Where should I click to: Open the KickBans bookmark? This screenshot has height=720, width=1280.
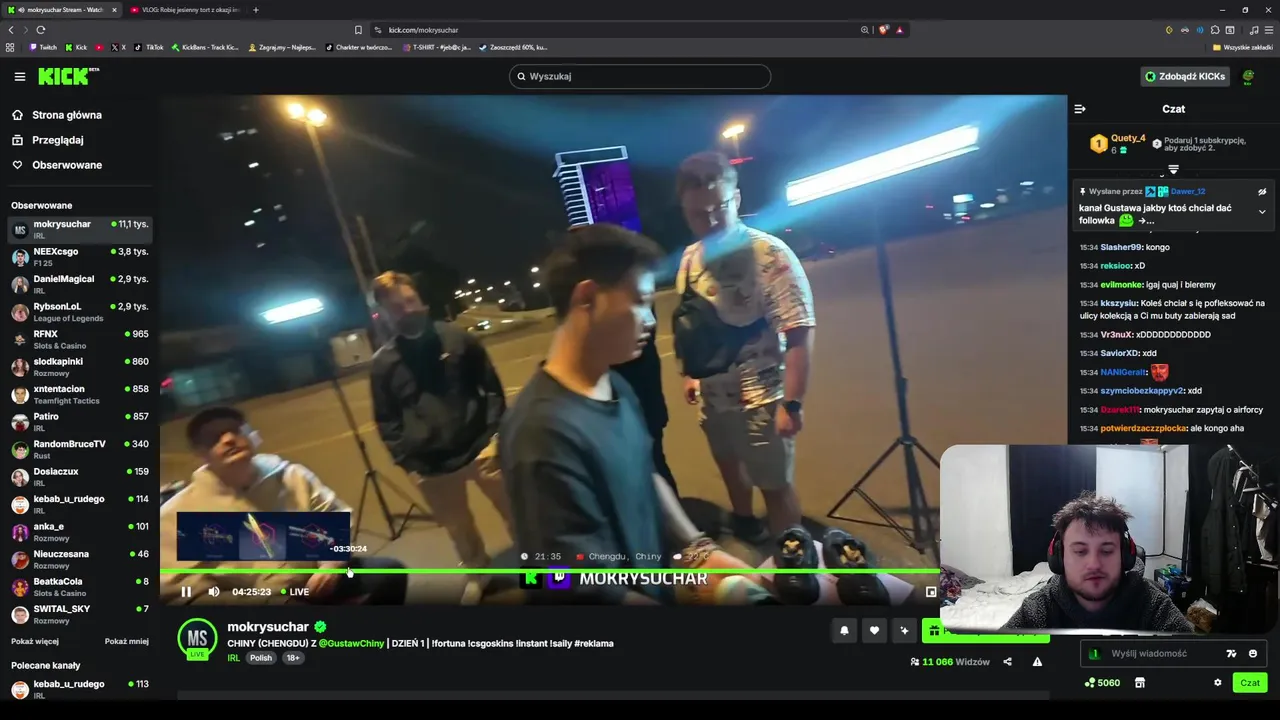(205, 47)
